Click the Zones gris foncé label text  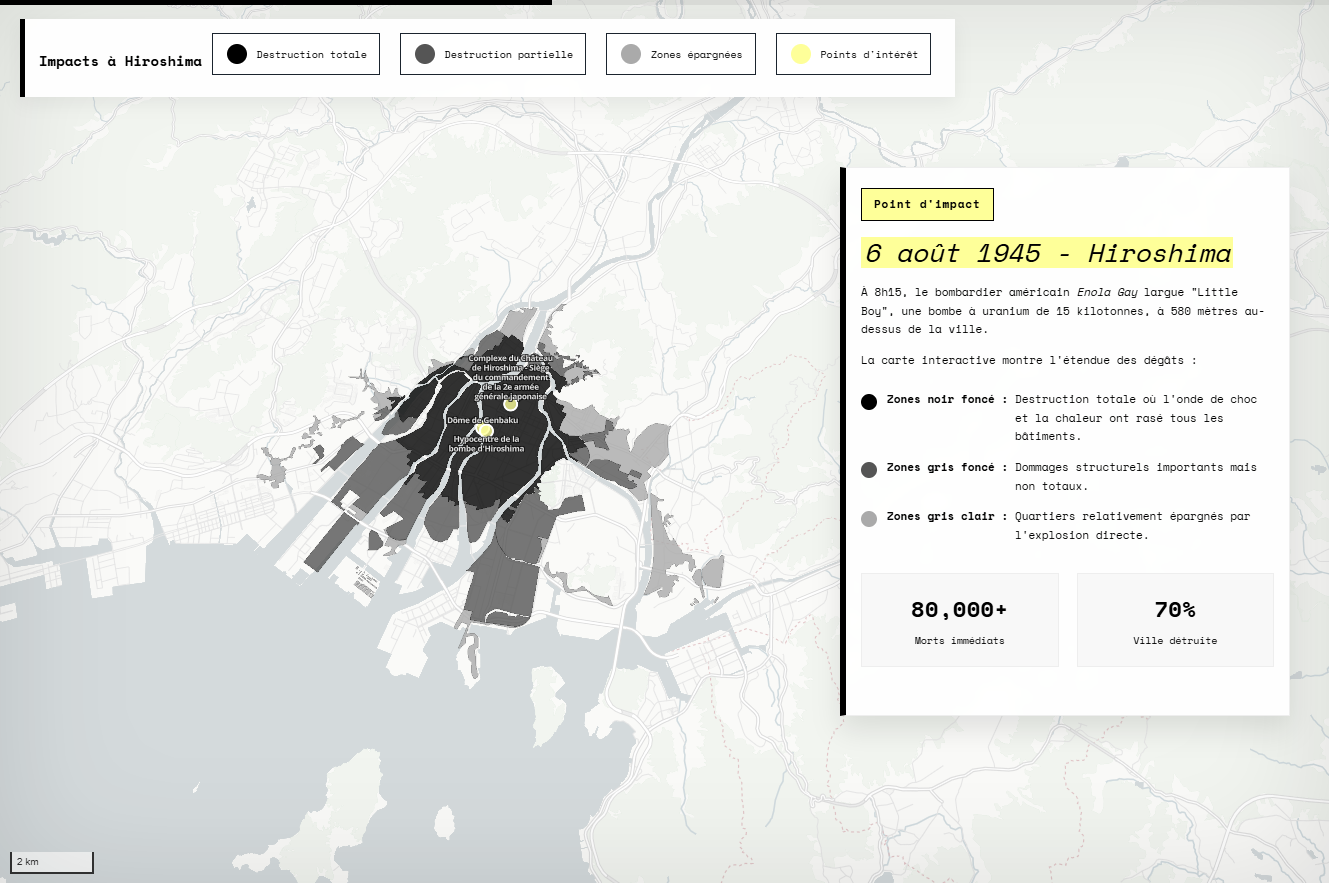click(x=946, y=467)
